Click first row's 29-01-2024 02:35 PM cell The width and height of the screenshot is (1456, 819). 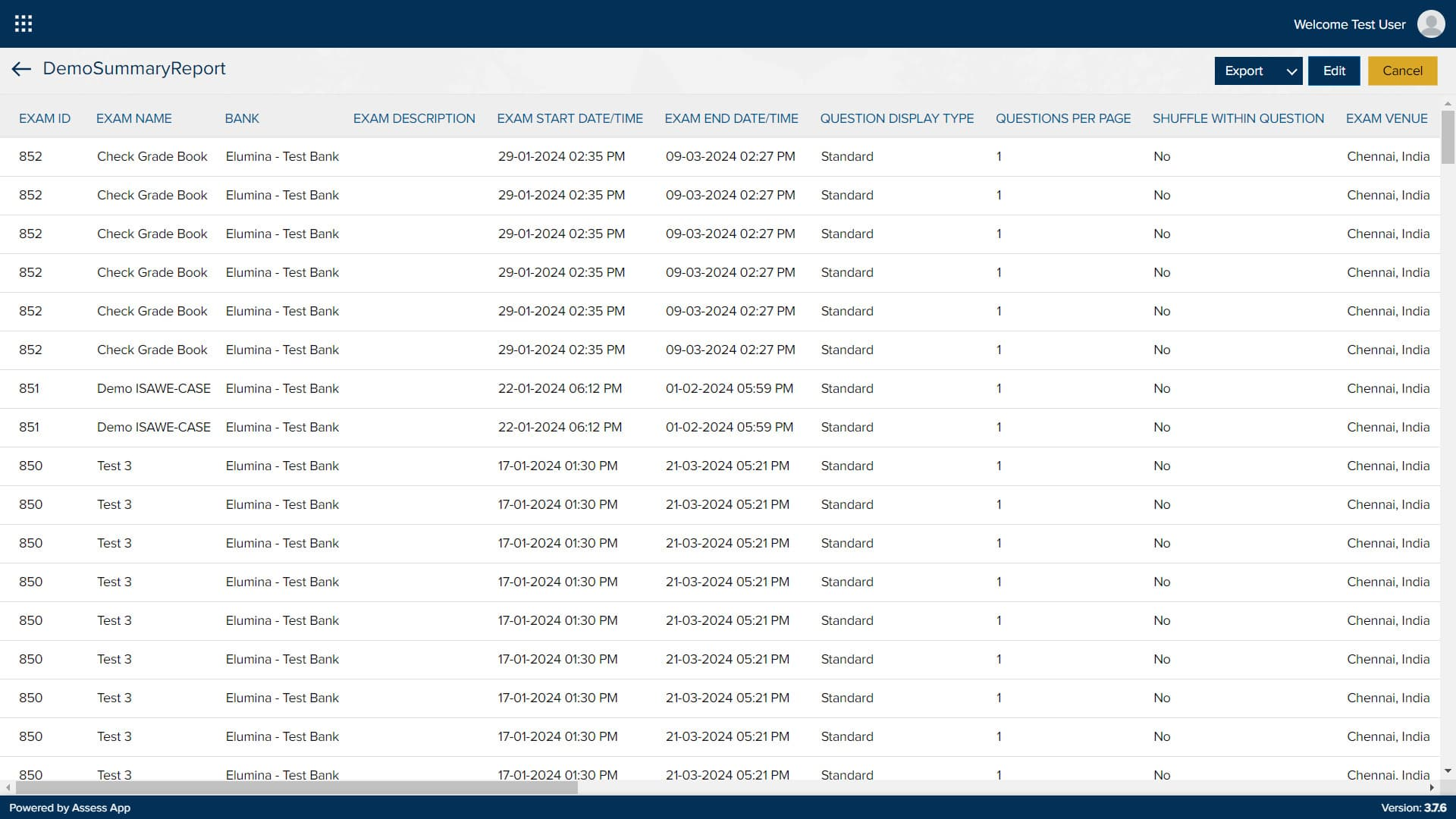coord(562,156)
